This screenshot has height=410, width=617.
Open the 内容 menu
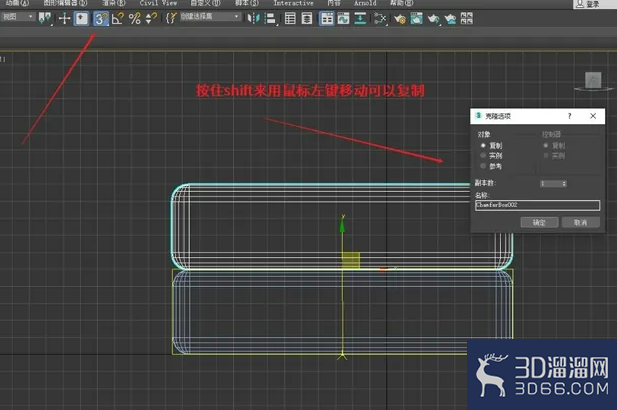tap(334, 3)
